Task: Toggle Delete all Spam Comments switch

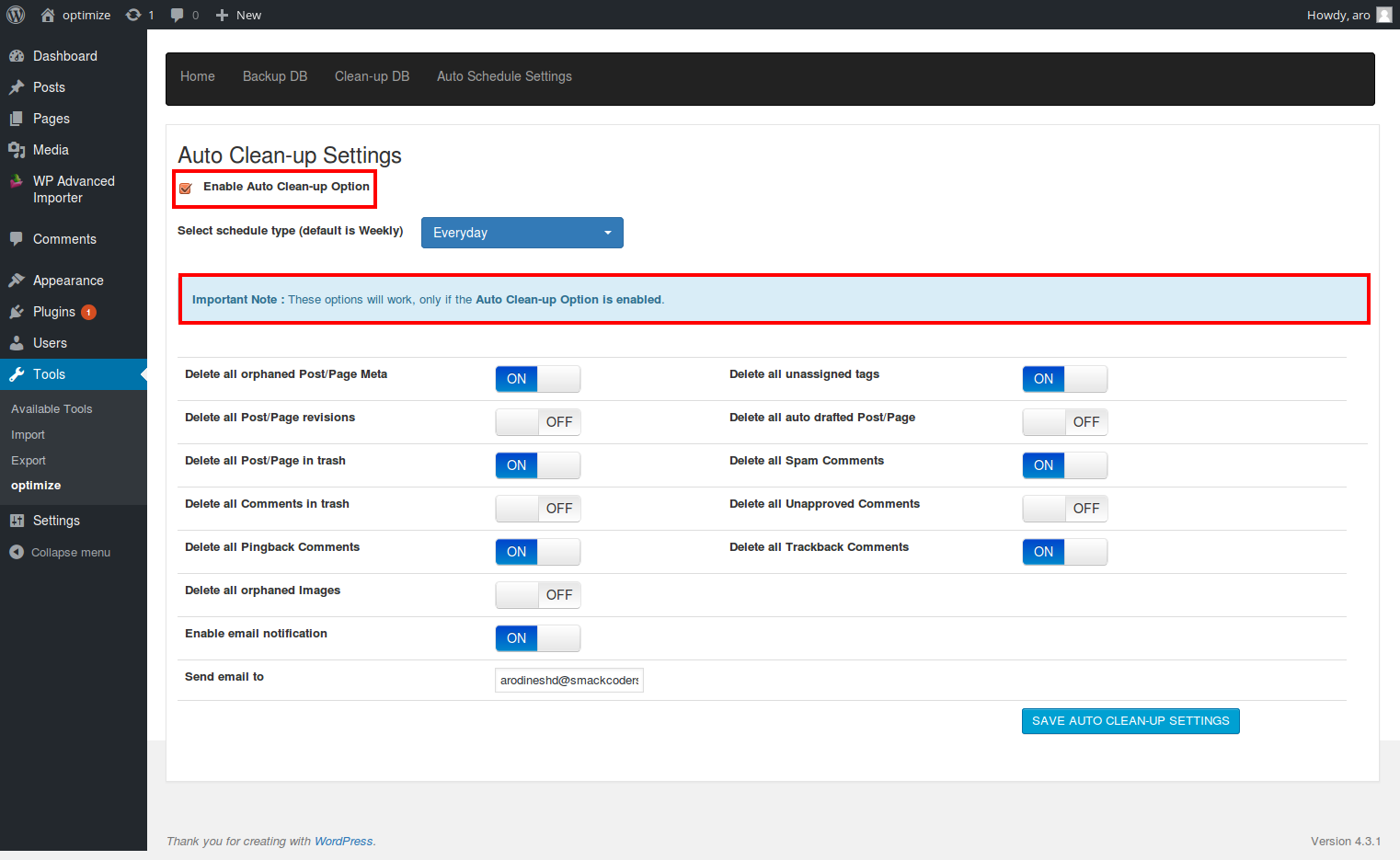Action: (1065, 465)
